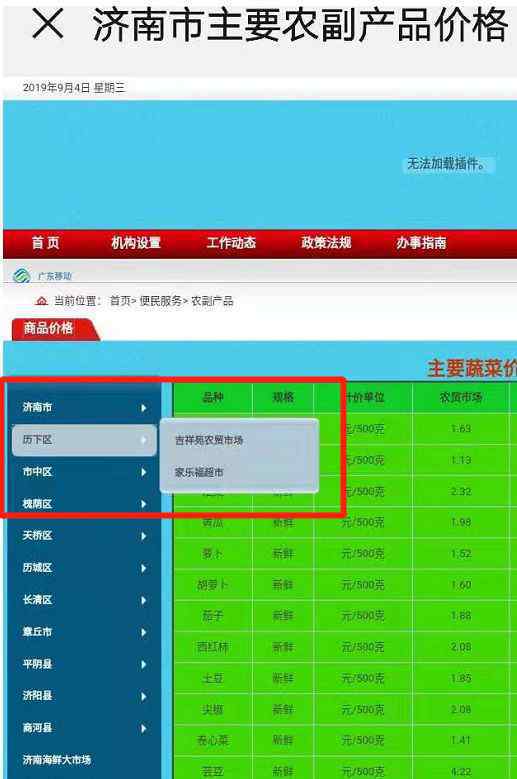Click the arrow icon next to 商河县
This screenshot has width=517, height=779.
[144, 729]
